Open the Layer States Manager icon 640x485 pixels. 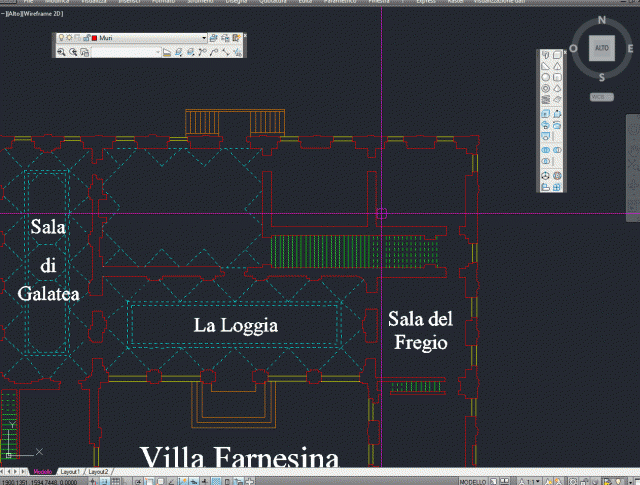click(236, 38)
